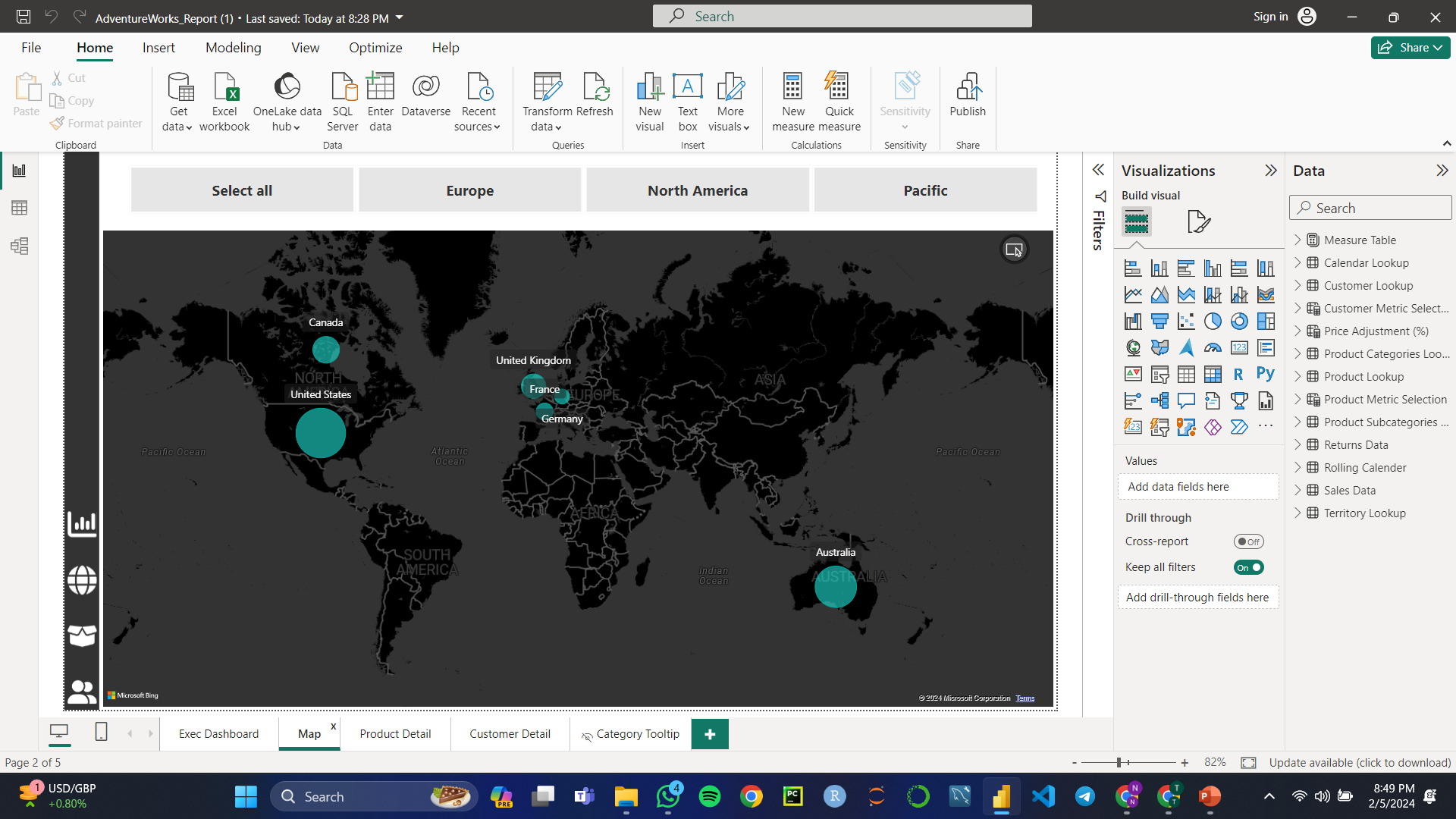Viewport: 1456px width, 819px height.
Task: Click the North America filter button
Action: click(698, 190)
